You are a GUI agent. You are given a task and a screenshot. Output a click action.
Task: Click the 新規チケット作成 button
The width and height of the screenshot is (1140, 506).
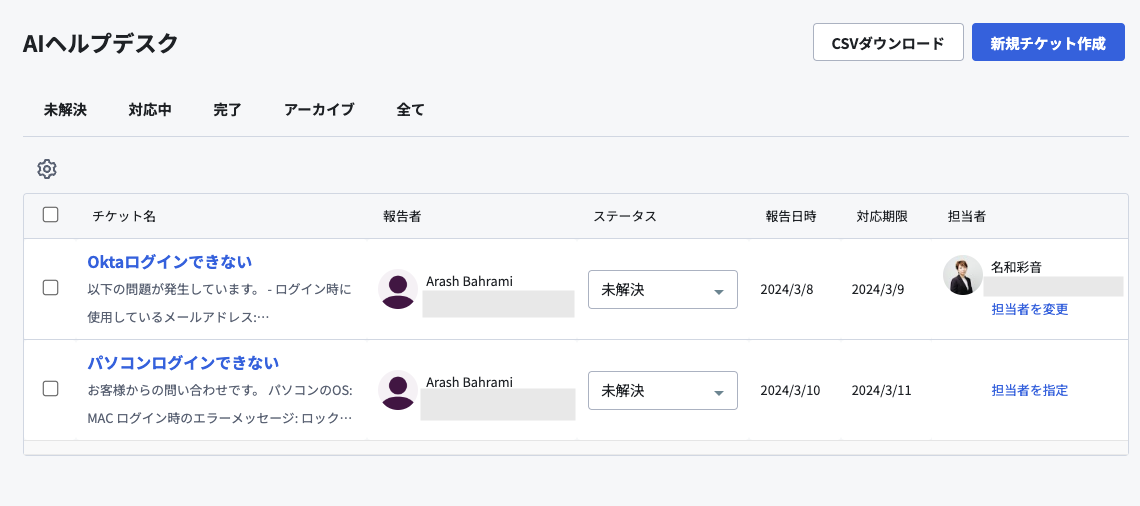click(1048, 42)
